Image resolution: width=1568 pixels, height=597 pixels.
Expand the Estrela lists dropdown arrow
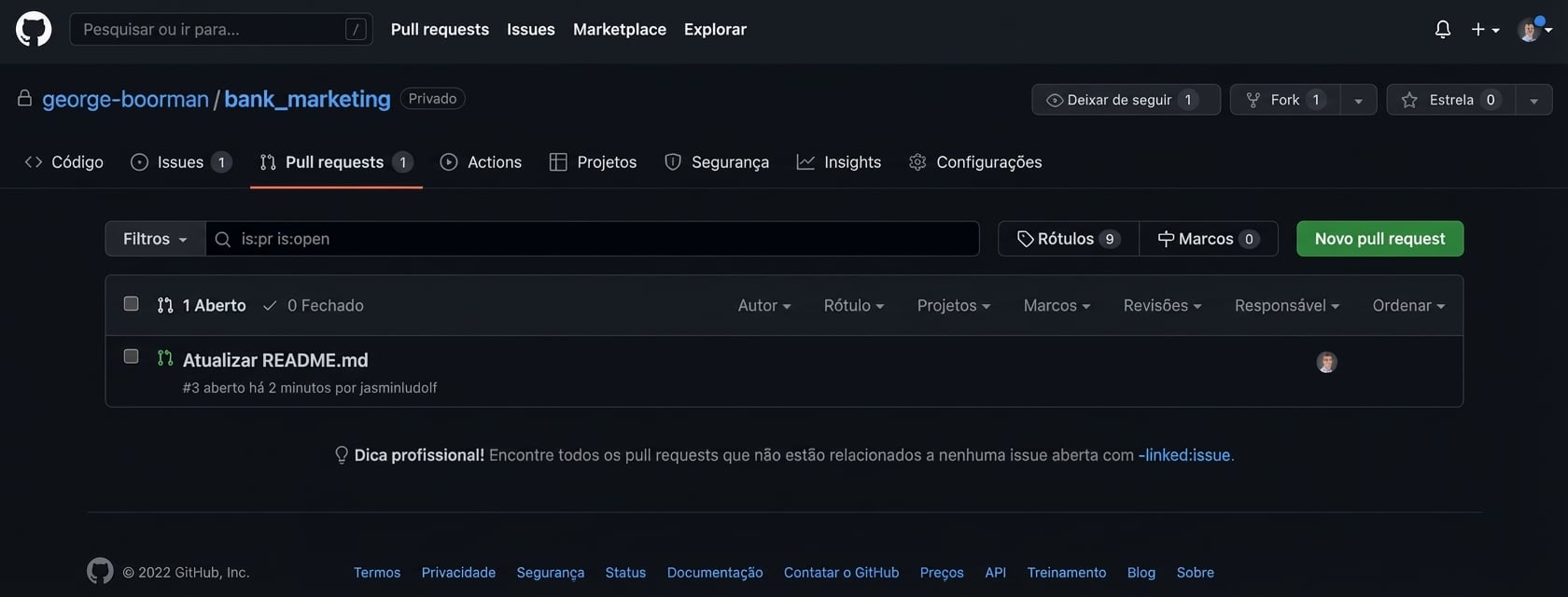click(1533, 100)
